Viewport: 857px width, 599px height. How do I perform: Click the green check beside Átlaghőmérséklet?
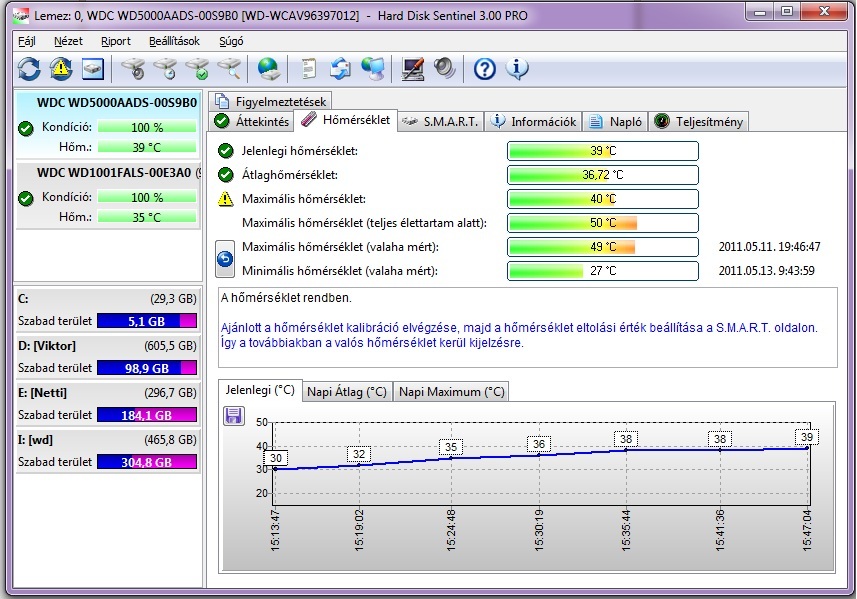point(226,175)
